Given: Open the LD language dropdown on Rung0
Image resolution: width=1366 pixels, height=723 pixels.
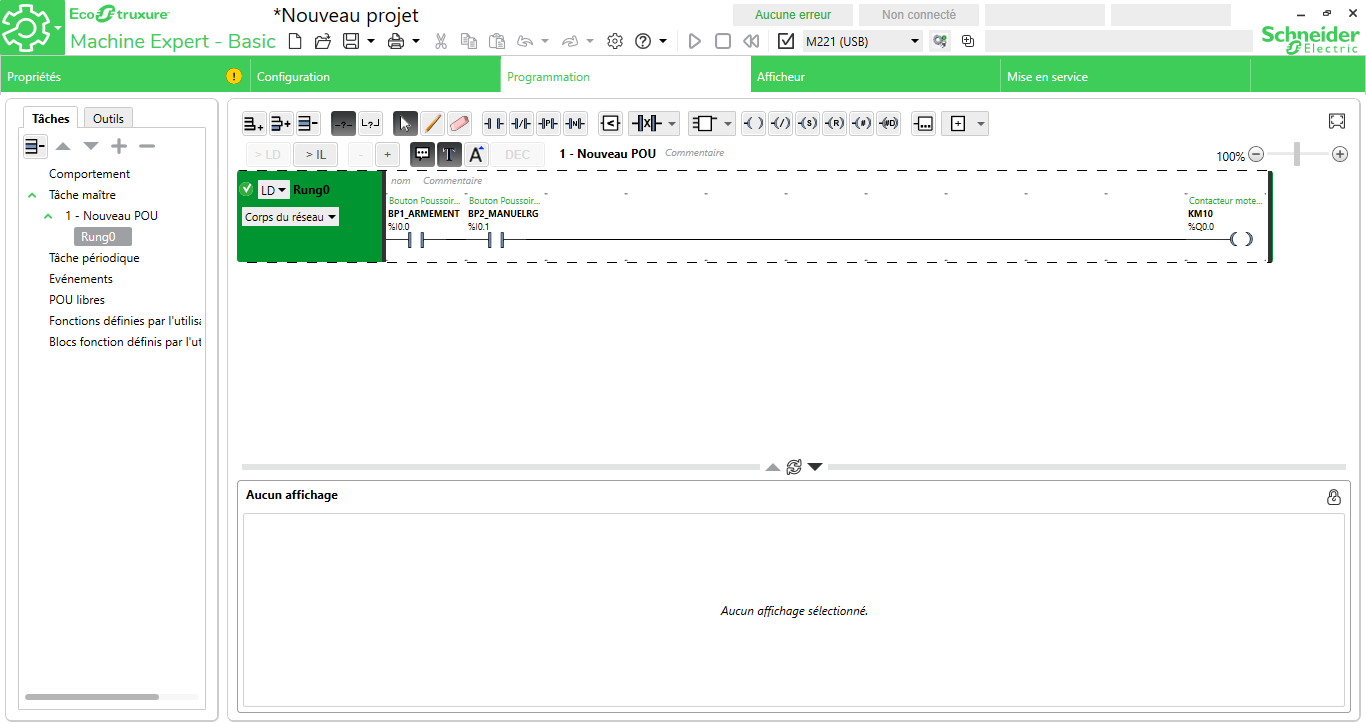Looking at the screenshot, I should click(x=274, y=190).
